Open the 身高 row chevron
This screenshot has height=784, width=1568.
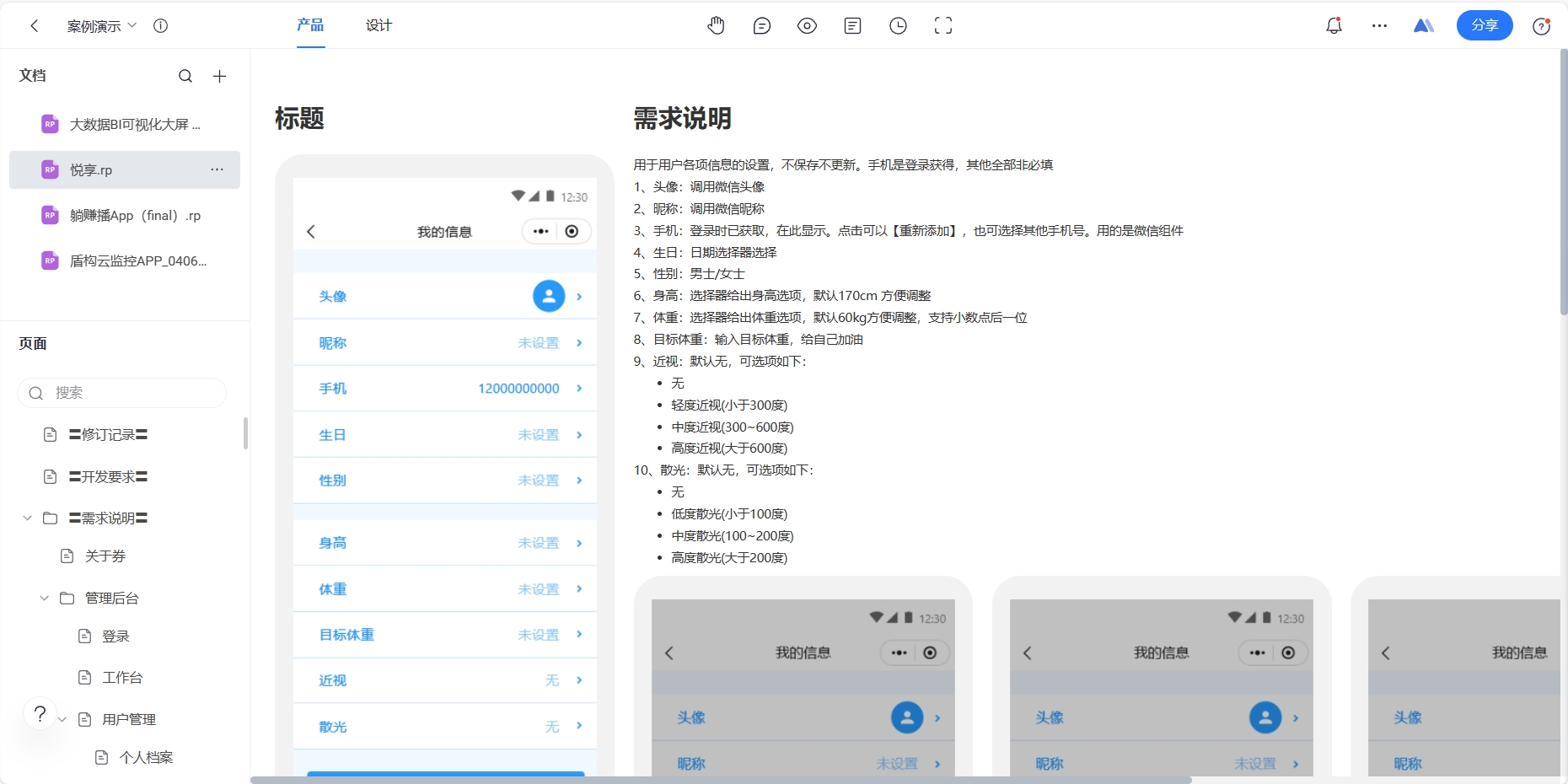click(579, 543)
